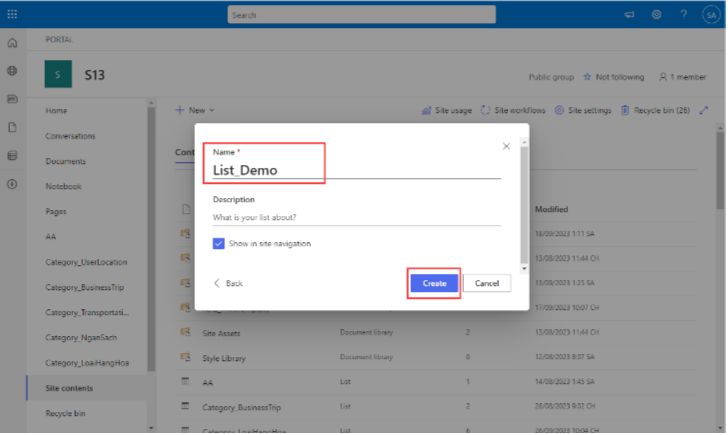This screenshot has width=728, height=435.
Task: Open the app launcher waffle icon
Action: [x=12, y=15]
